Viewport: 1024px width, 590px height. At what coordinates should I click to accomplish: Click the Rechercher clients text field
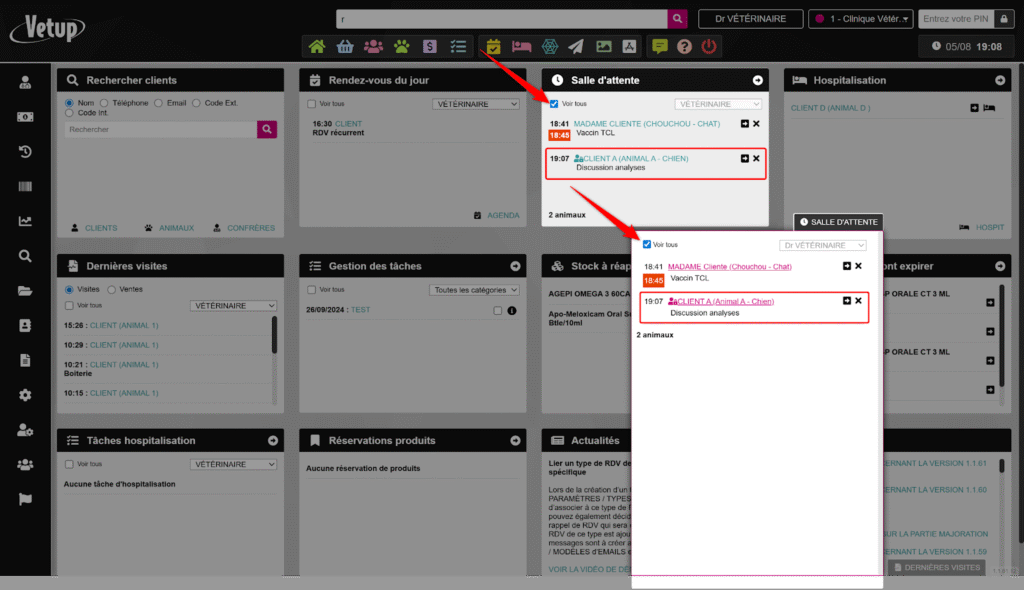pos(160,129)
